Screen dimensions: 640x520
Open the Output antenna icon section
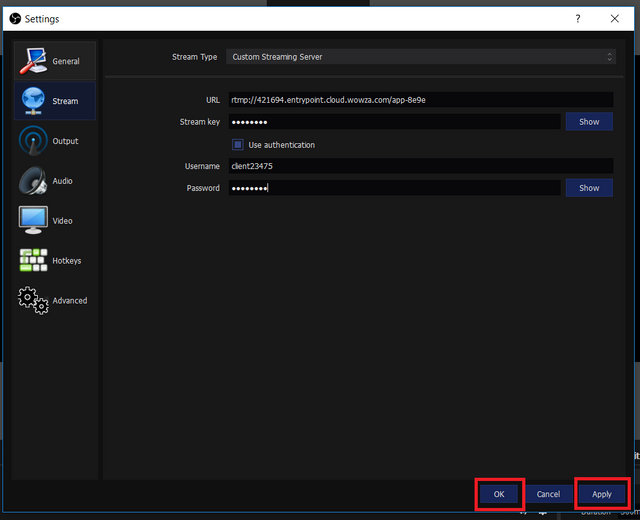coord(33,141)
